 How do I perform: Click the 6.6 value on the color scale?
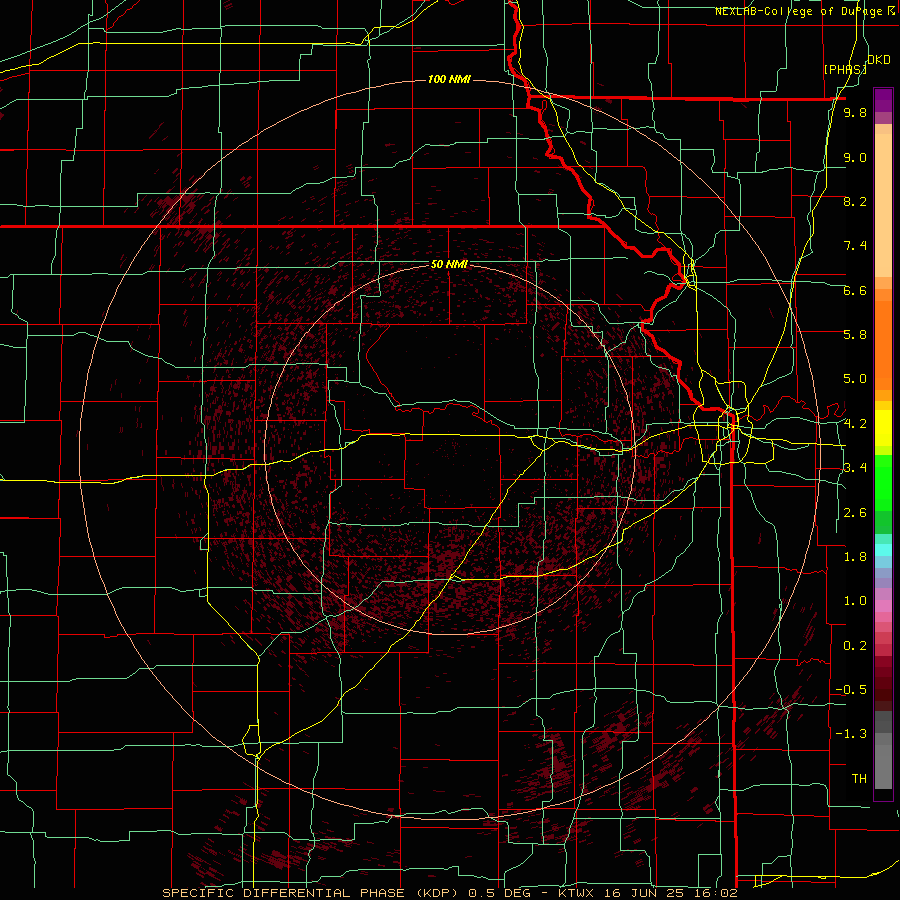coord(855,290)
